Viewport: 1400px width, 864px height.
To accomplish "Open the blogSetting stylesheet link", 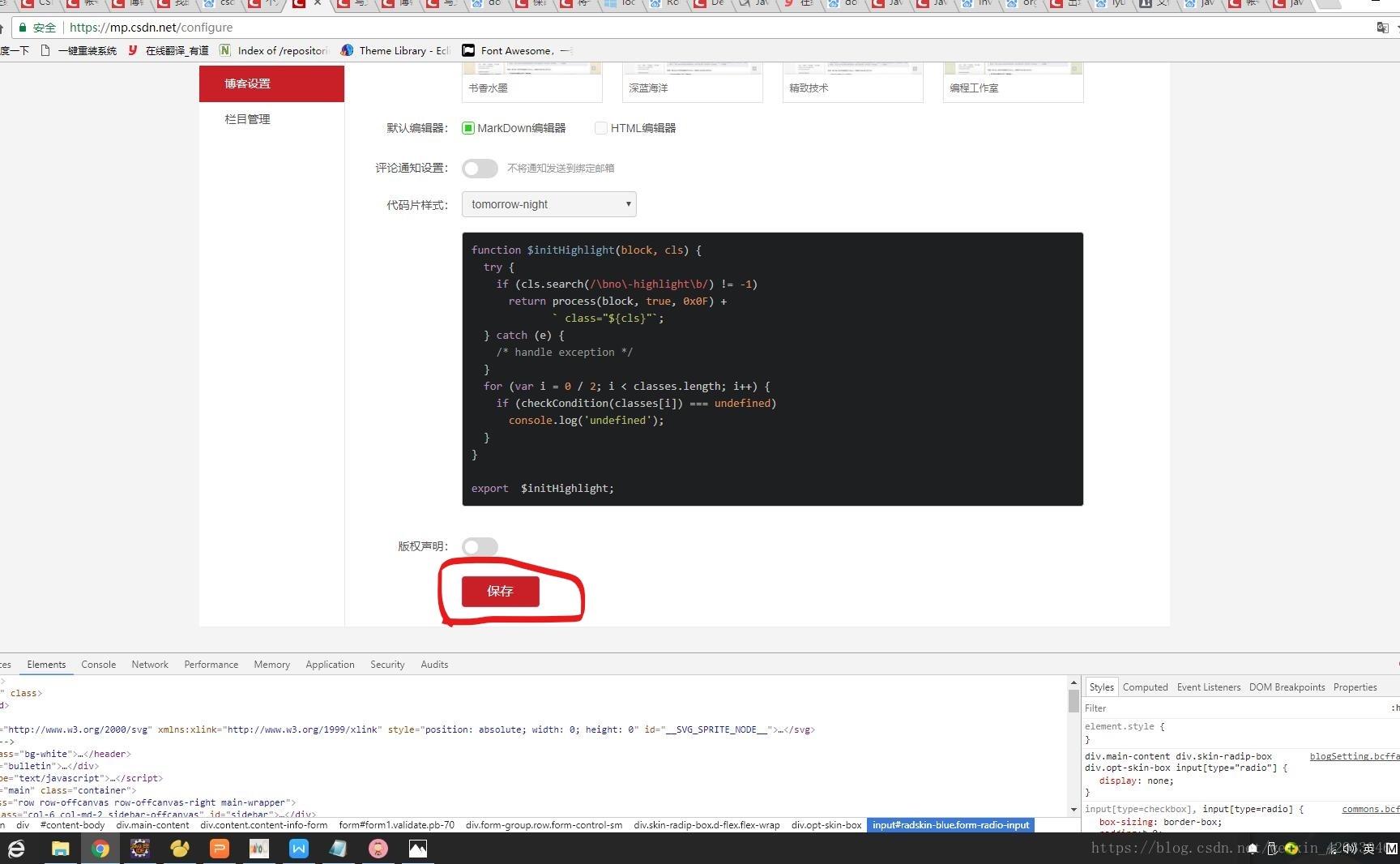I will [1355, 756].
